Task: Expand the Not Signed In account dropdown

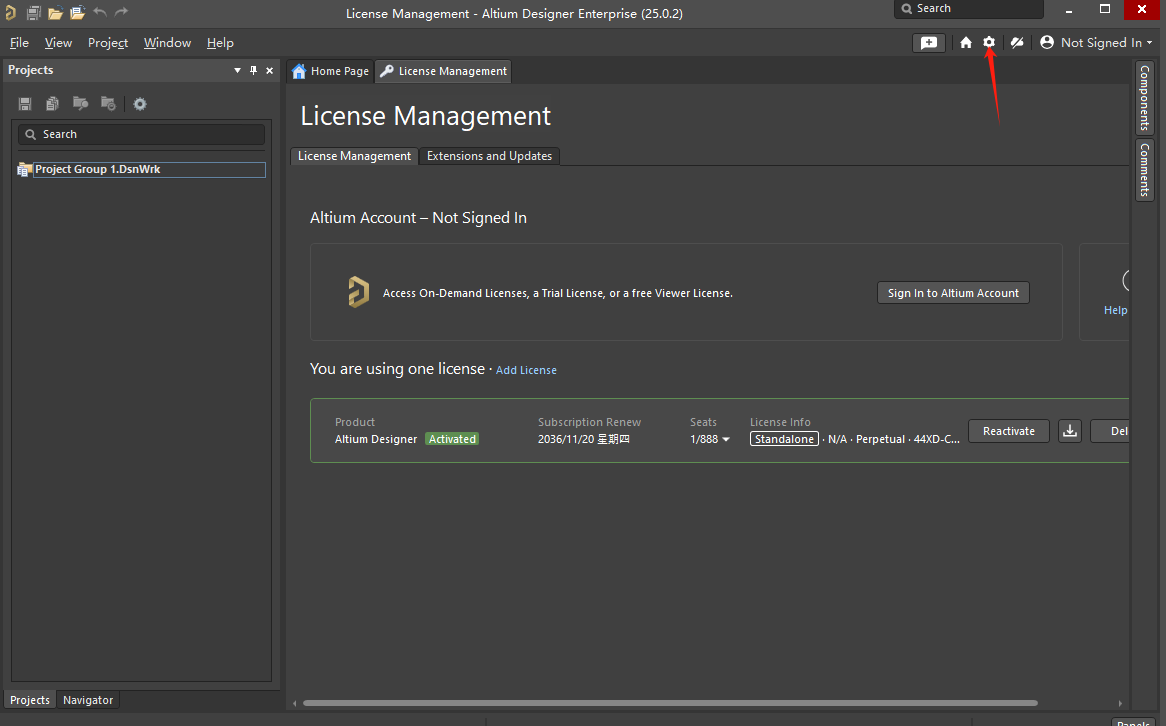Action: (1097, 43)
